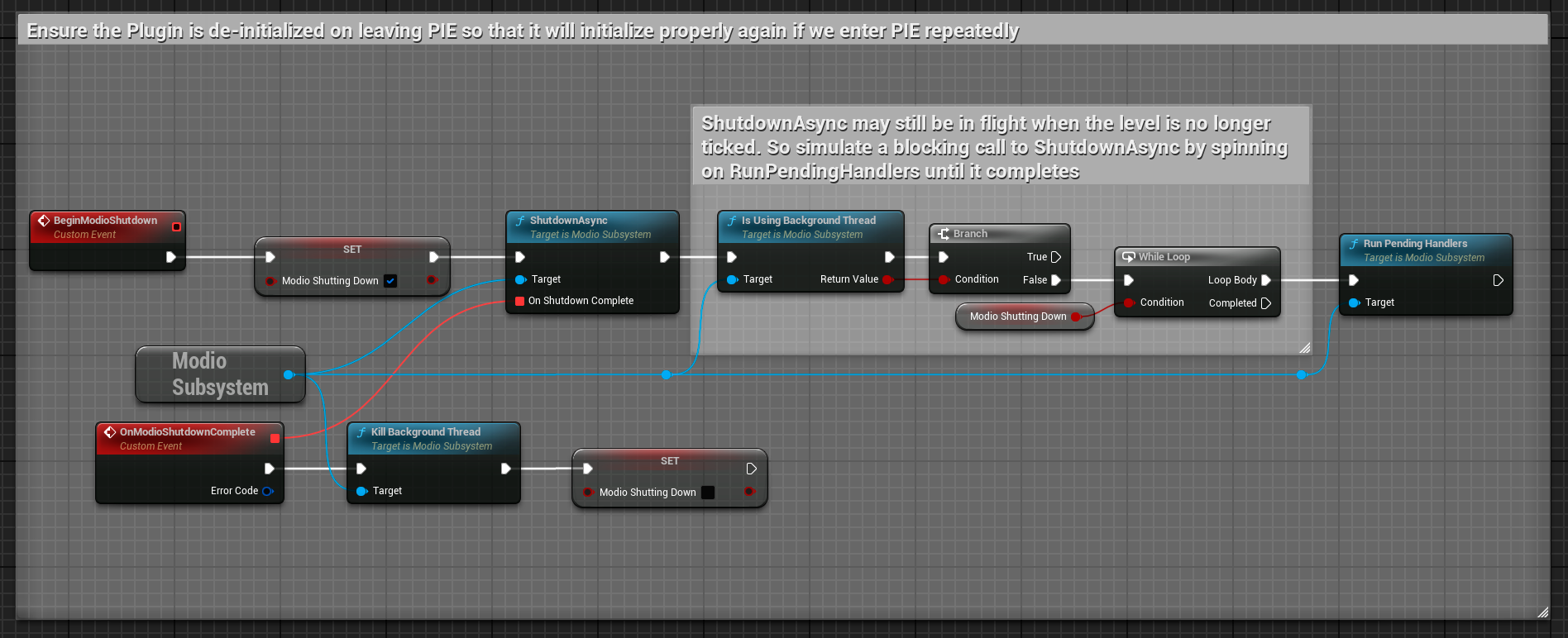
Task: Click the Modio Subsystem node's output pin
Action: tap(288, 375)
